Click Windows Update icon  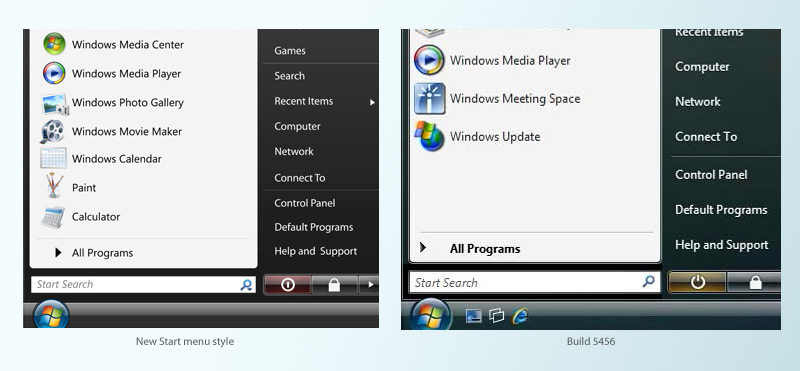[430, 136]
